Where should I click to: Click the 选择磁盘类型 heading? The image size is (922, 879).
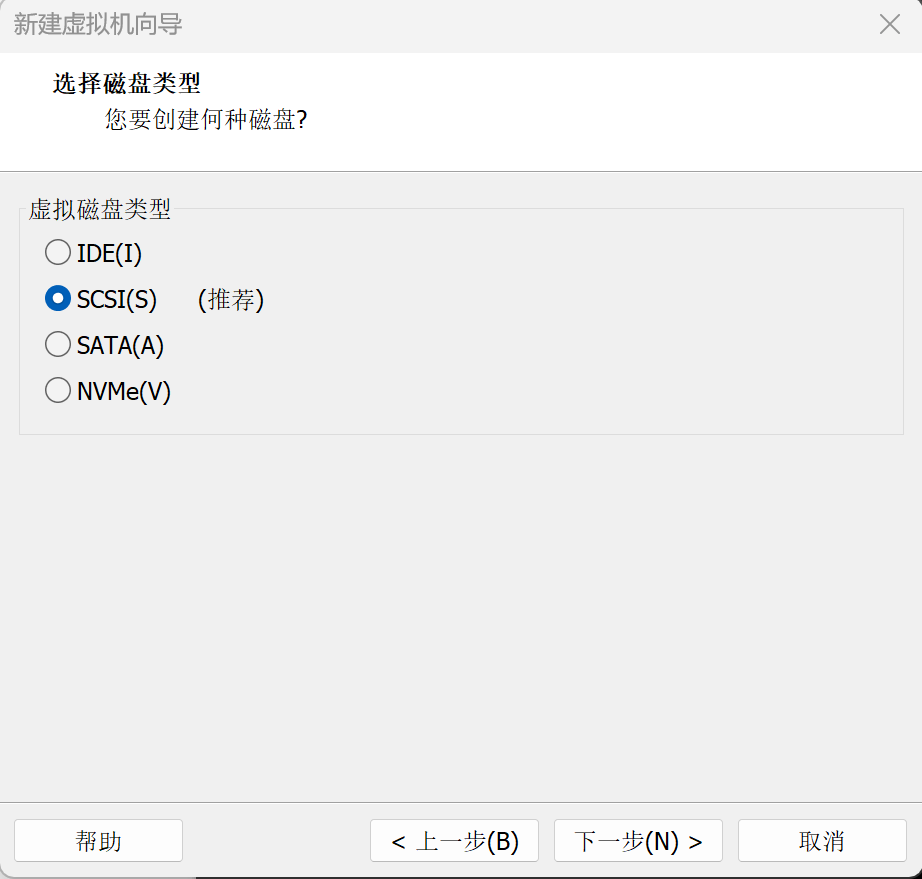tap(127, 83)
